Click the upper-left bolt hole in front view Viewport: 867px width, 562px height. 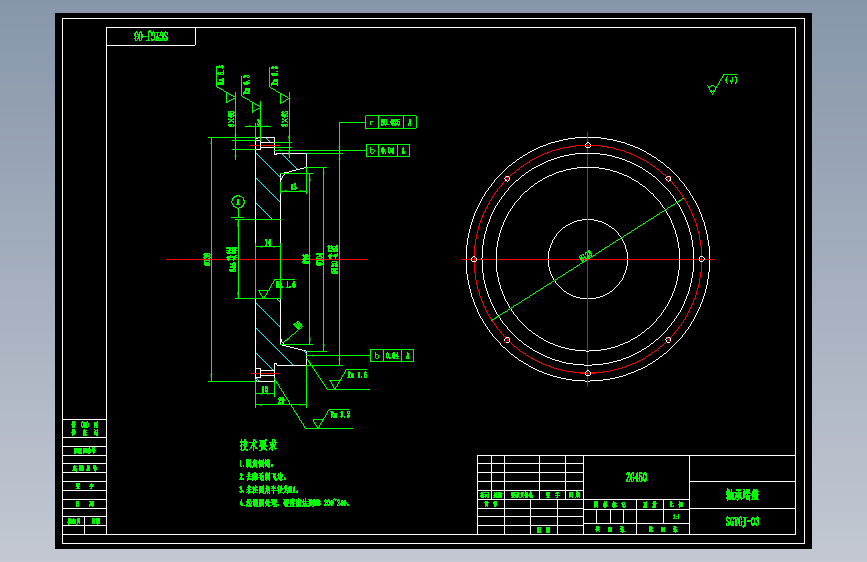point(507,179)
